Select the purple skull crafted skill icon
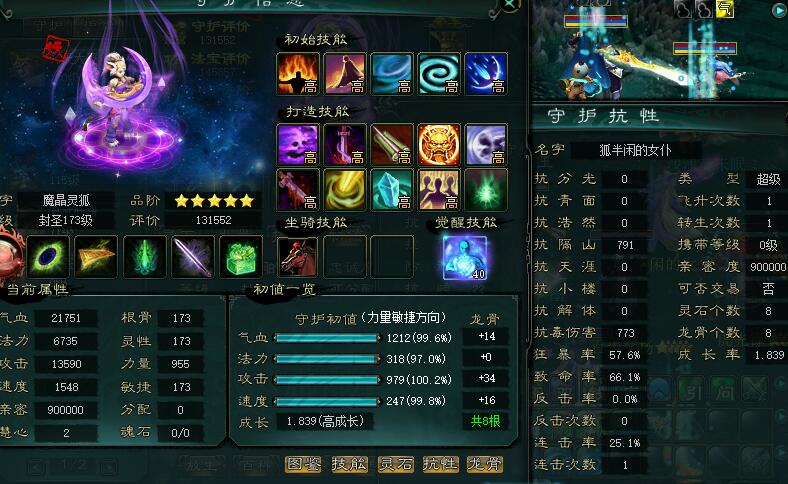This screenshot has width=788, height=484. click(x=298, y=145)
